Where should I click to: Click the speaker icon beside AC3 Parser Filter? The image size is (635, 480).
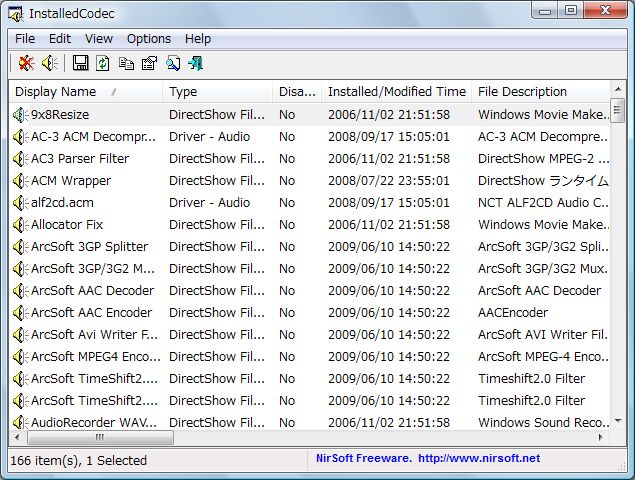point(20,159)
